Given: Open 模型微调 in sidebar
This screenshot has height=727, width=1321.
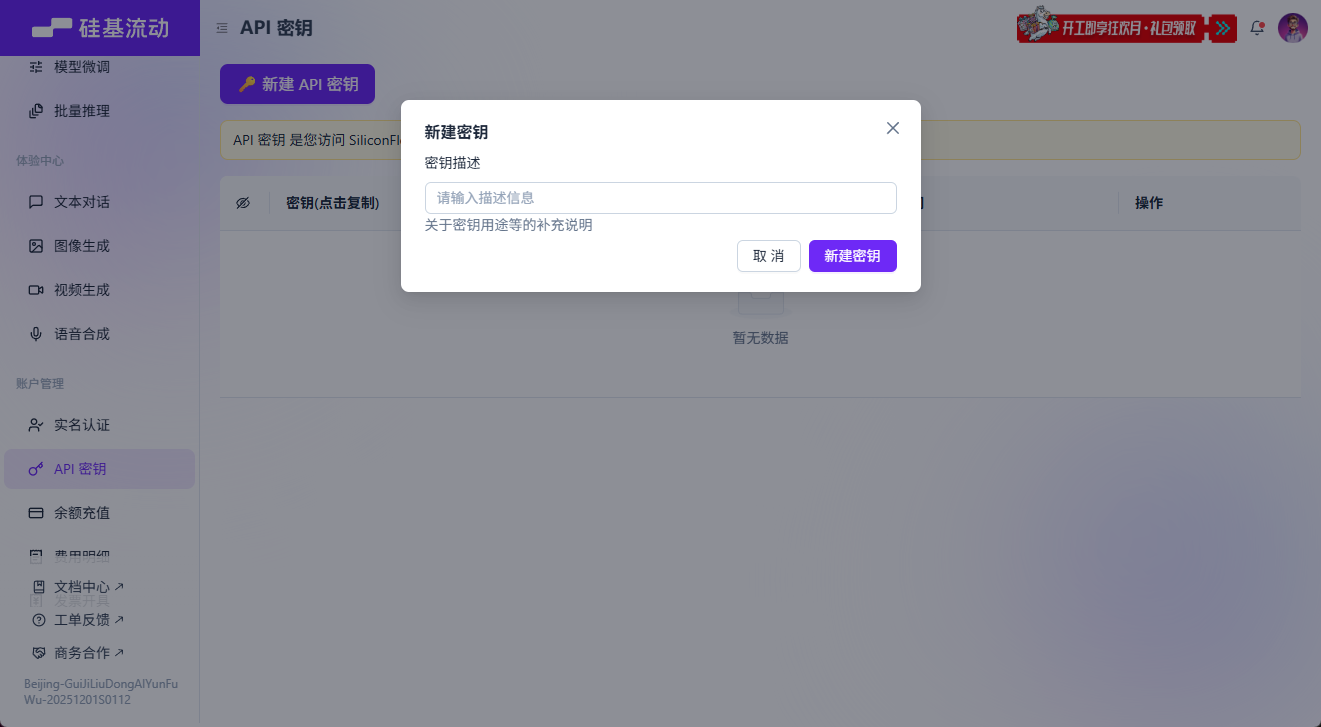Looking at the screenshot, I should [x=82, y=67].
